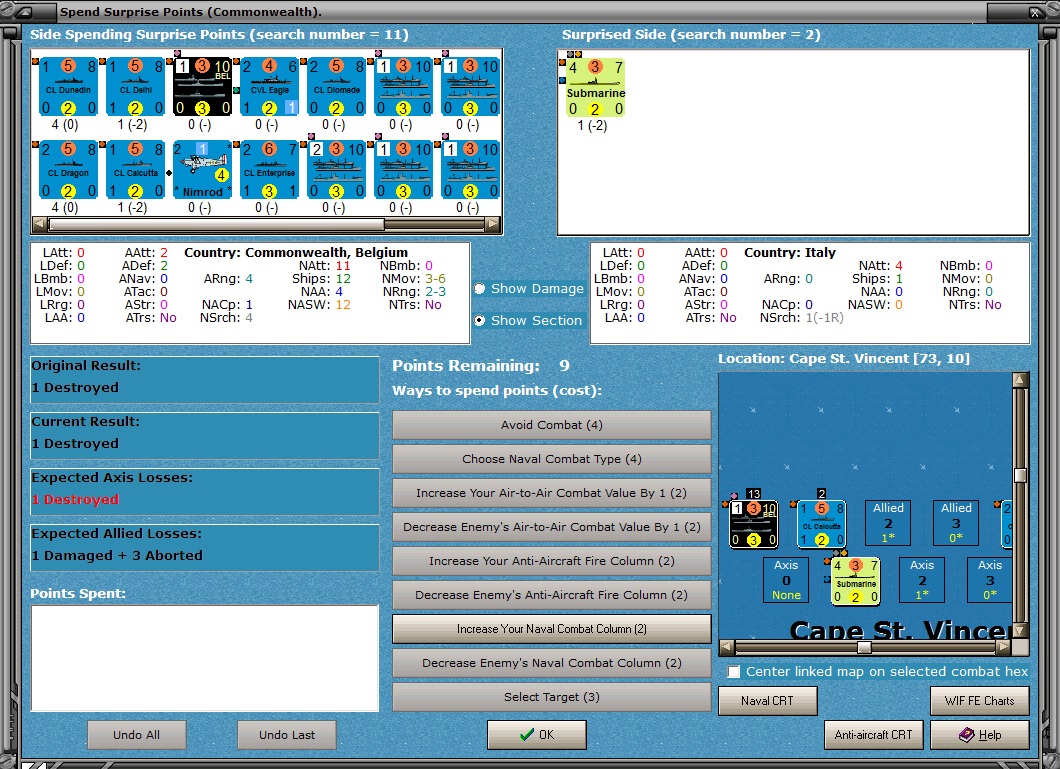The width and height of the screenshot is (1060, 769).
Task: Select the CL Delhi ship counter
Action: 136,87
